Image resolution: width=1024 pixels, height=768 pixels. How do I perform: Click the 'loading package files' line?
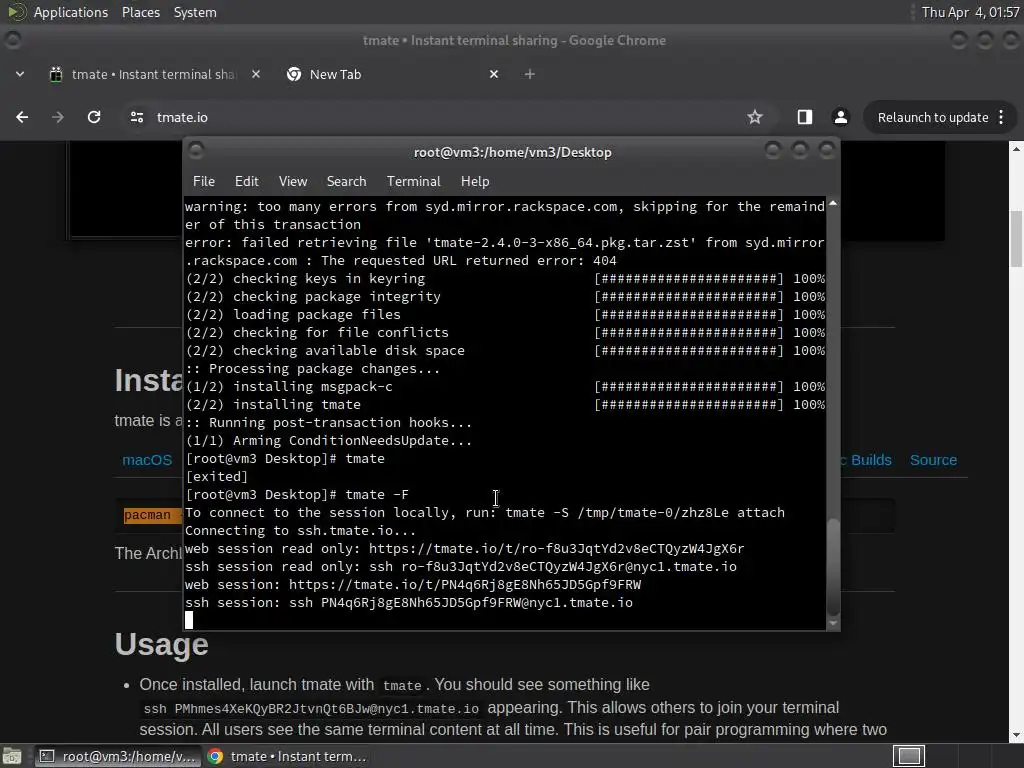click(505, 314)
